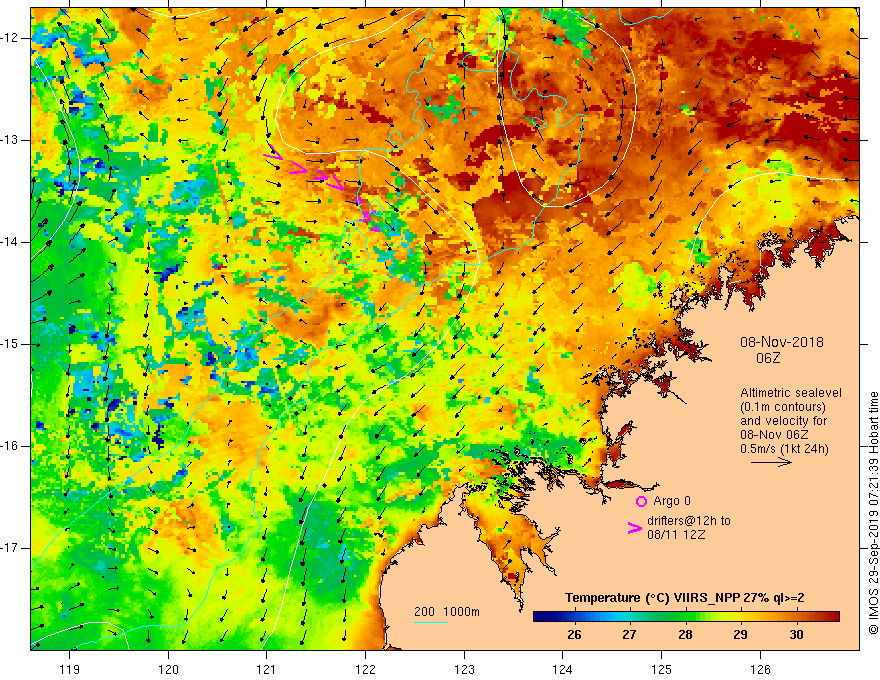
Task: Click the latitude label -12
Action: 11,38
